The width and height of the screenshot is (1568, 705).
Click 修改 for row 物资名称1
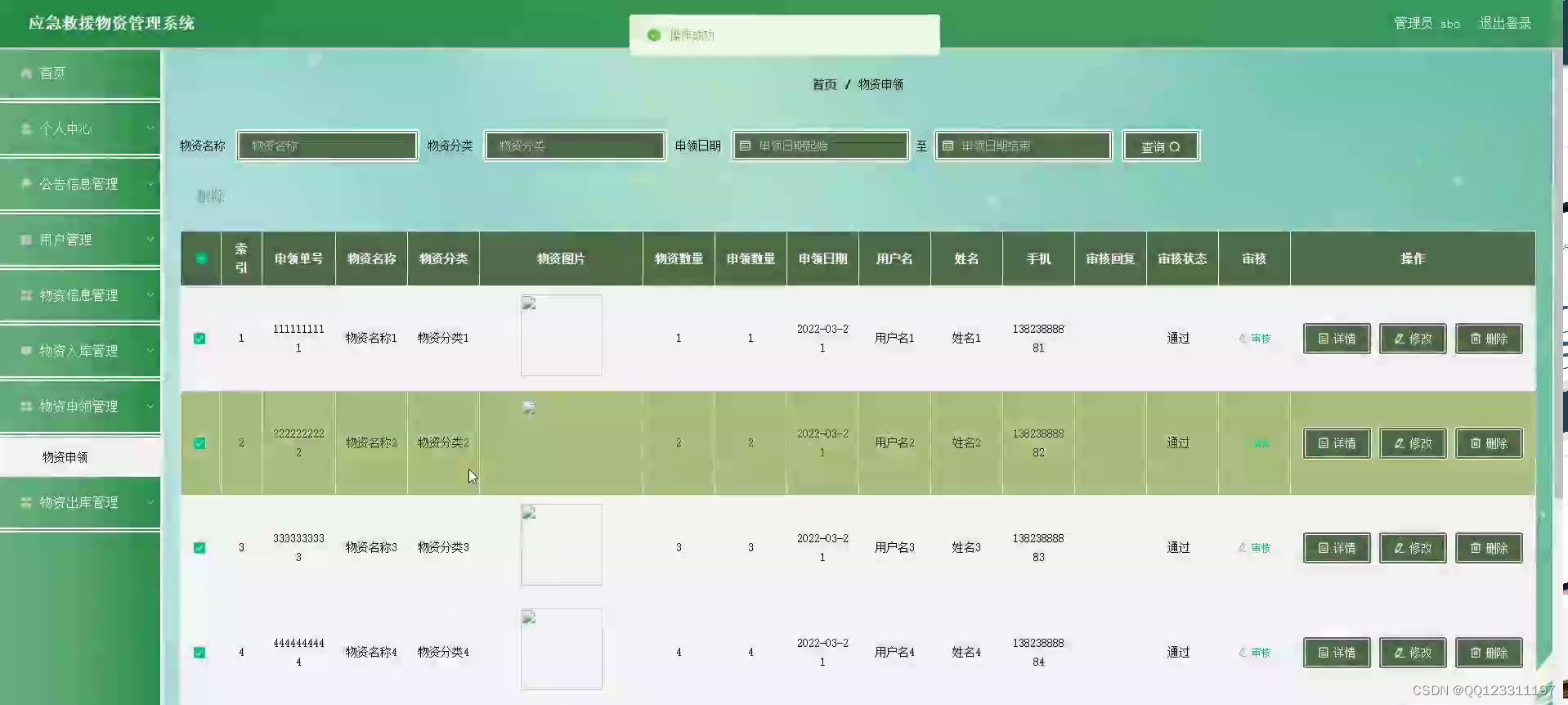click(1413, 339)
